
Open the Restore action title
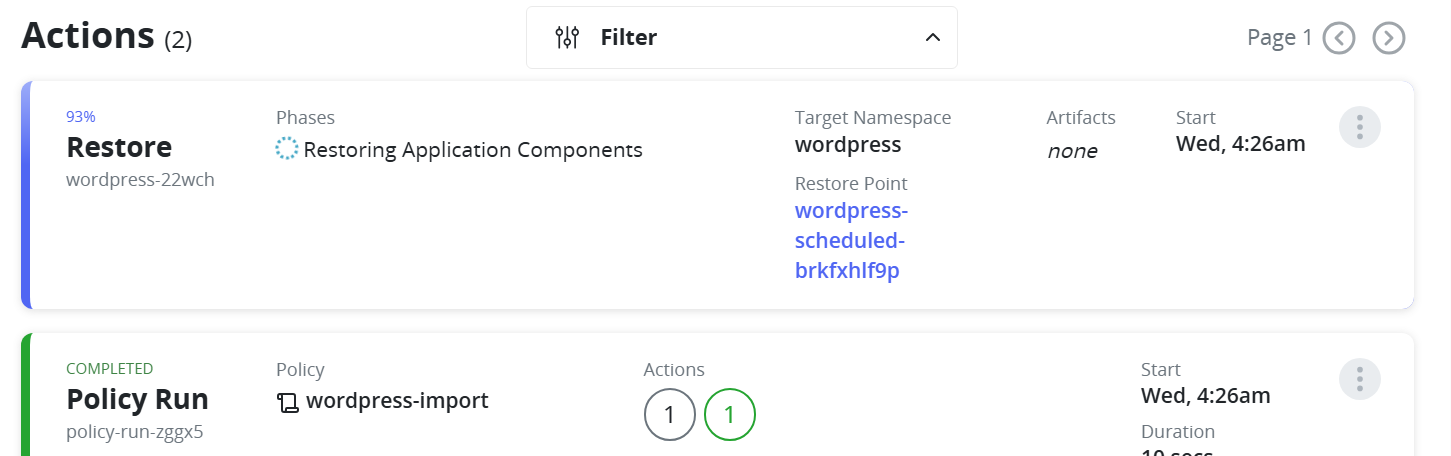coord(119,148)
